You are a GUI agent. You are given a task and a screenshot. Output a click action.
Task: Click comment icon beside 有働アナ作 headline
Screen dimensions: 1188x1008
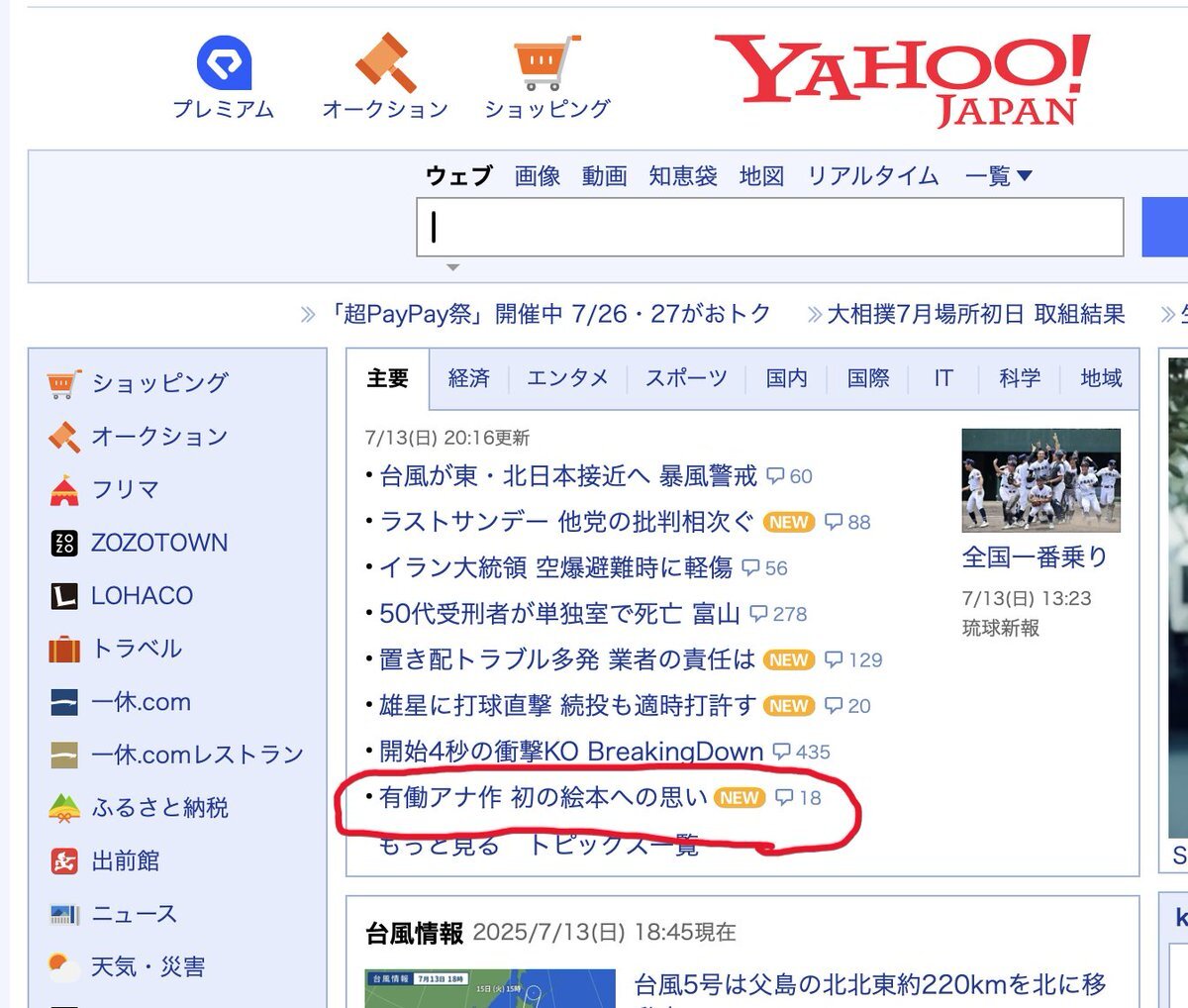[x=784, y=797]
